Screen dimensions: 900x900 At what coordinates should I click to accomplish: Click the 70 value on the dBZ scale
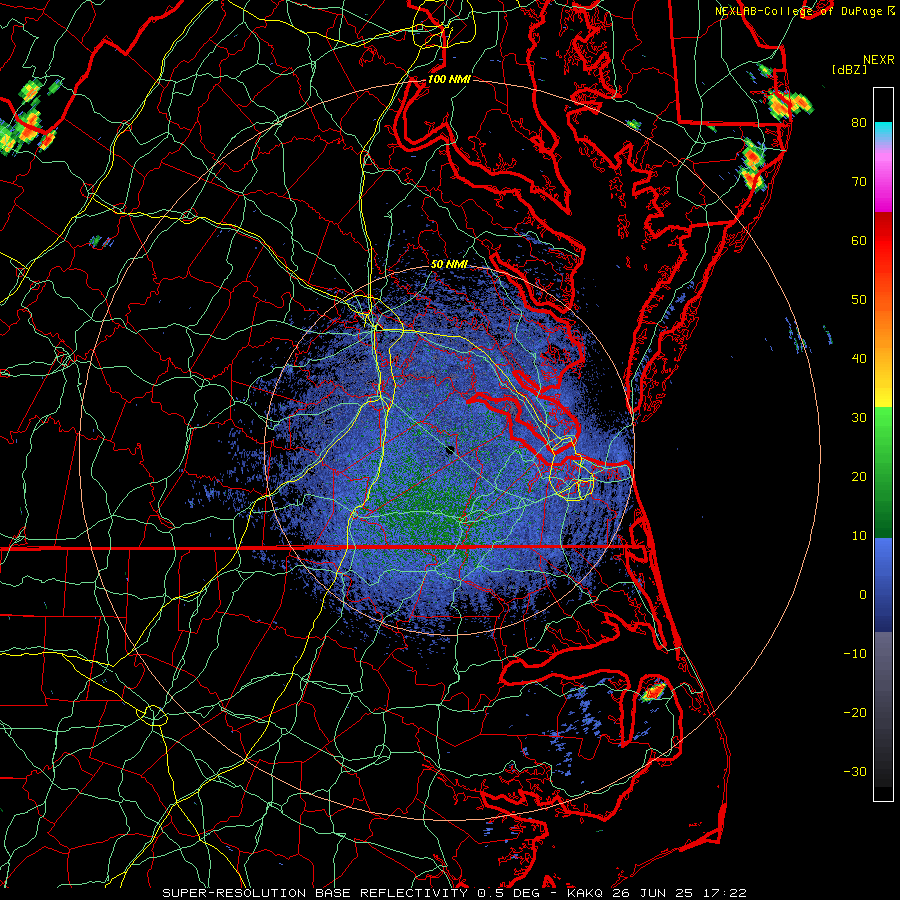click(x=859, y=182)
